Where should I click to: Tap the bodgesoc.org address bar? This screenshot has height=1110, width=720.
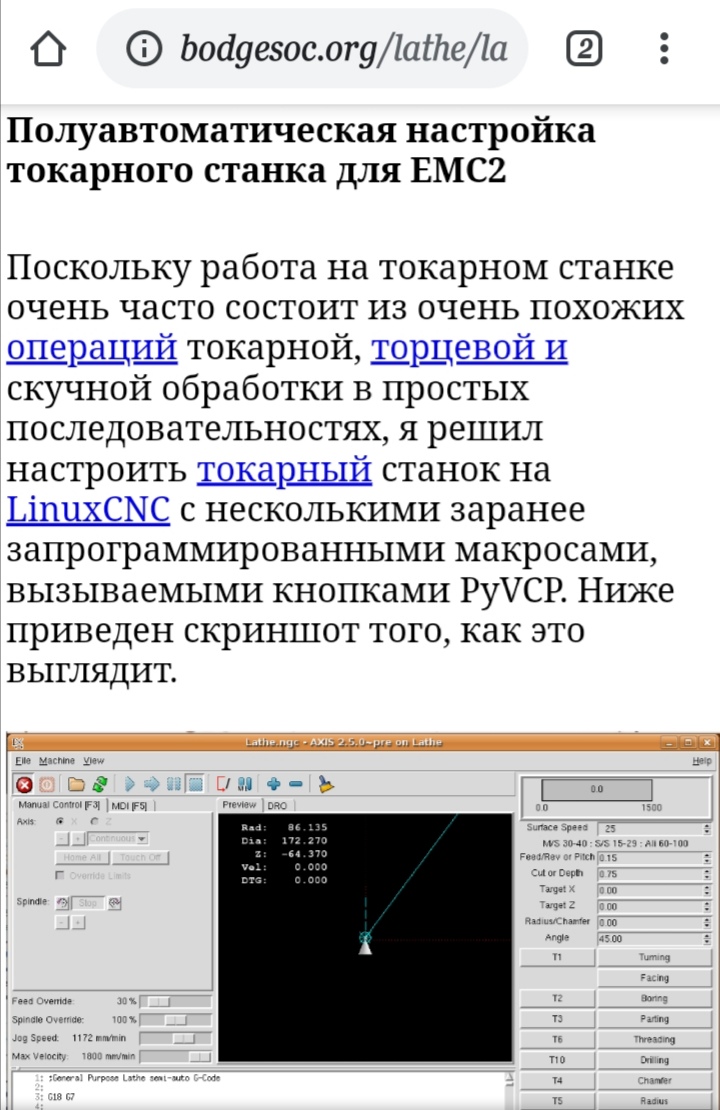coord(312,49)
